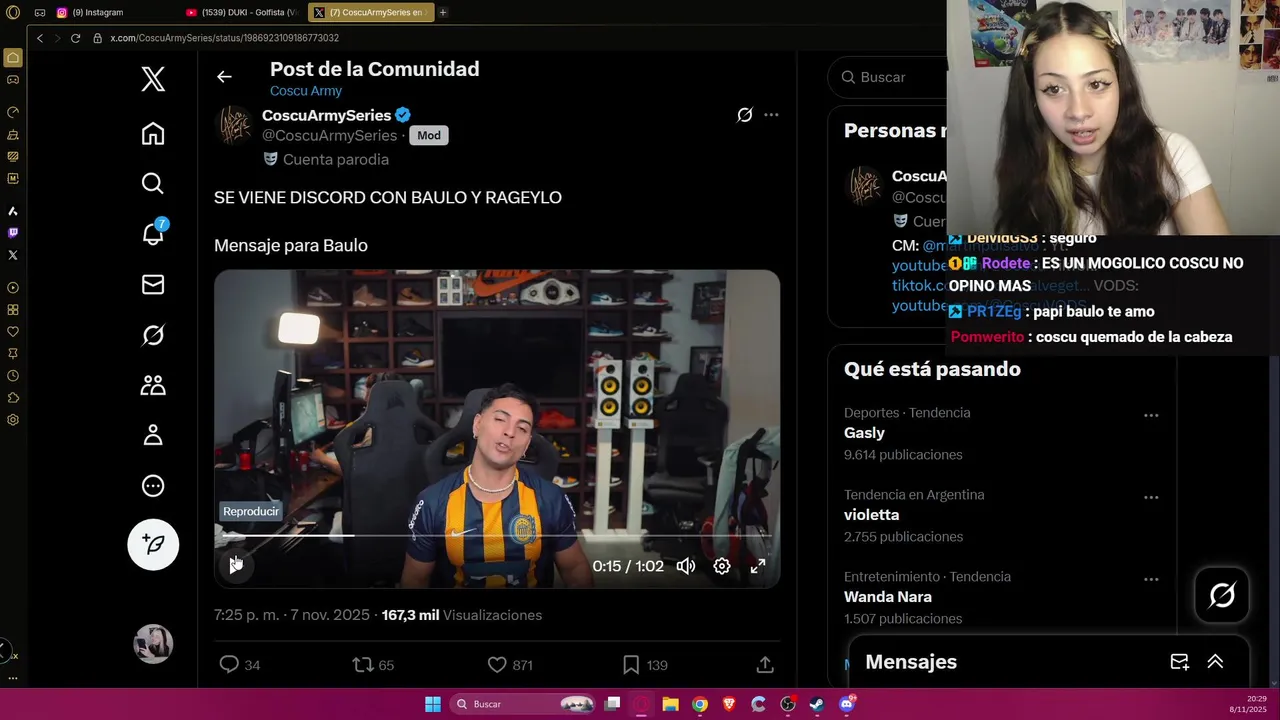Open post three-dot more menu
Viewport: 1280px width, 720px height.
tap(771, 115)
